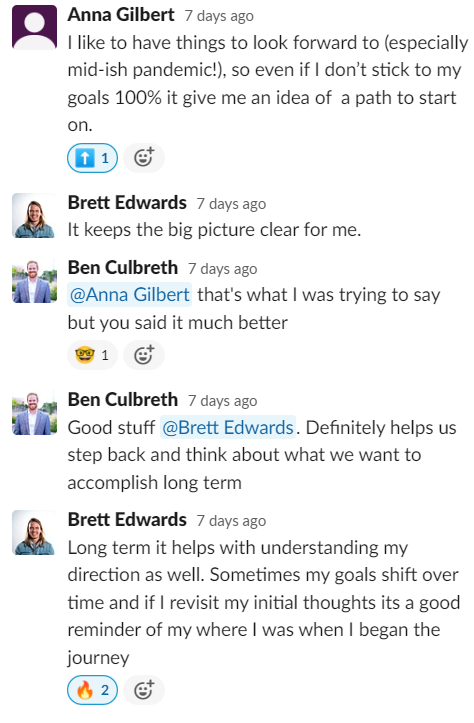Open Ben Culbreth's name above the 'Good stuff' message

[123, 400]
